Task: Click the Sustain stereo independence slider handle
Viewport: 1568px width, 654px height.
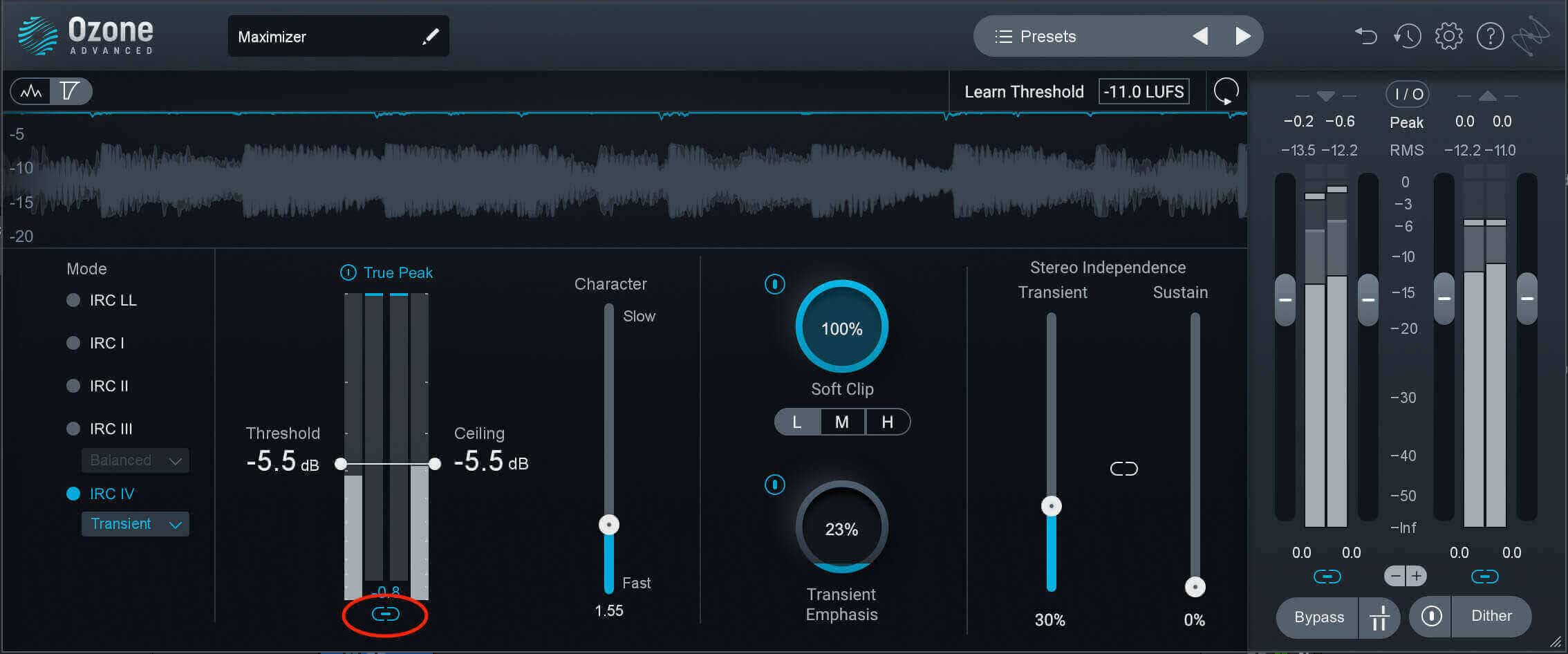Action: coord(1195,587)
